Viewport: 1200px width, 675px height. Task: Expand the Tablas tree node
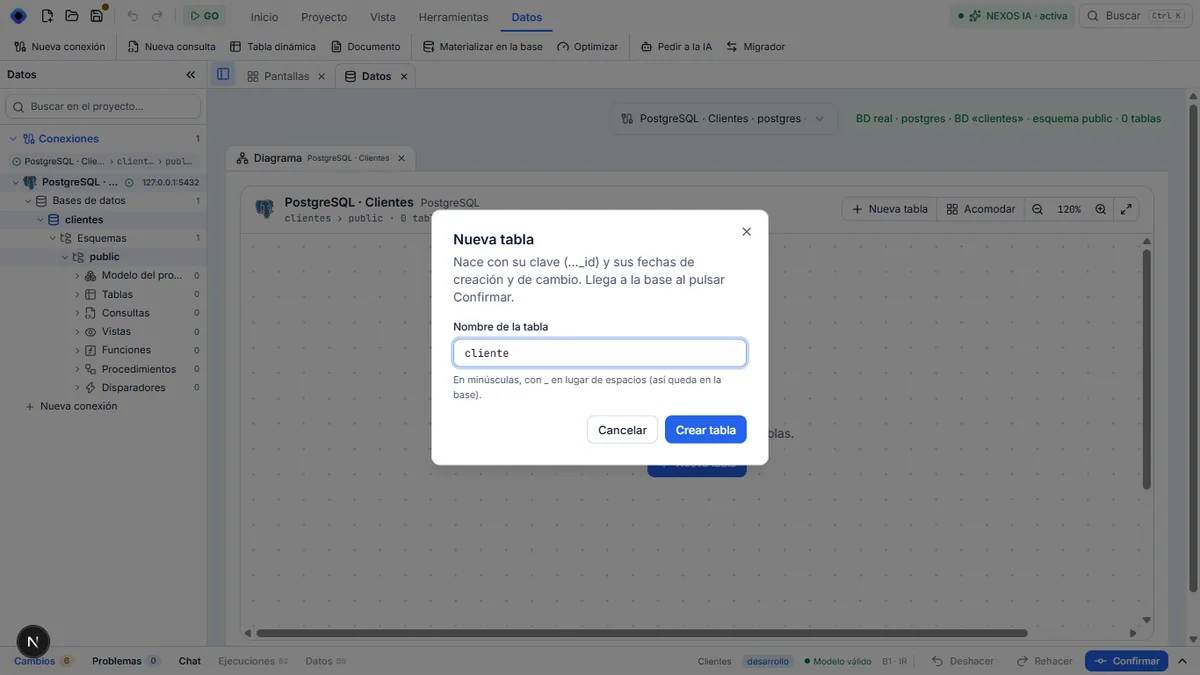[x=77, y=294]
